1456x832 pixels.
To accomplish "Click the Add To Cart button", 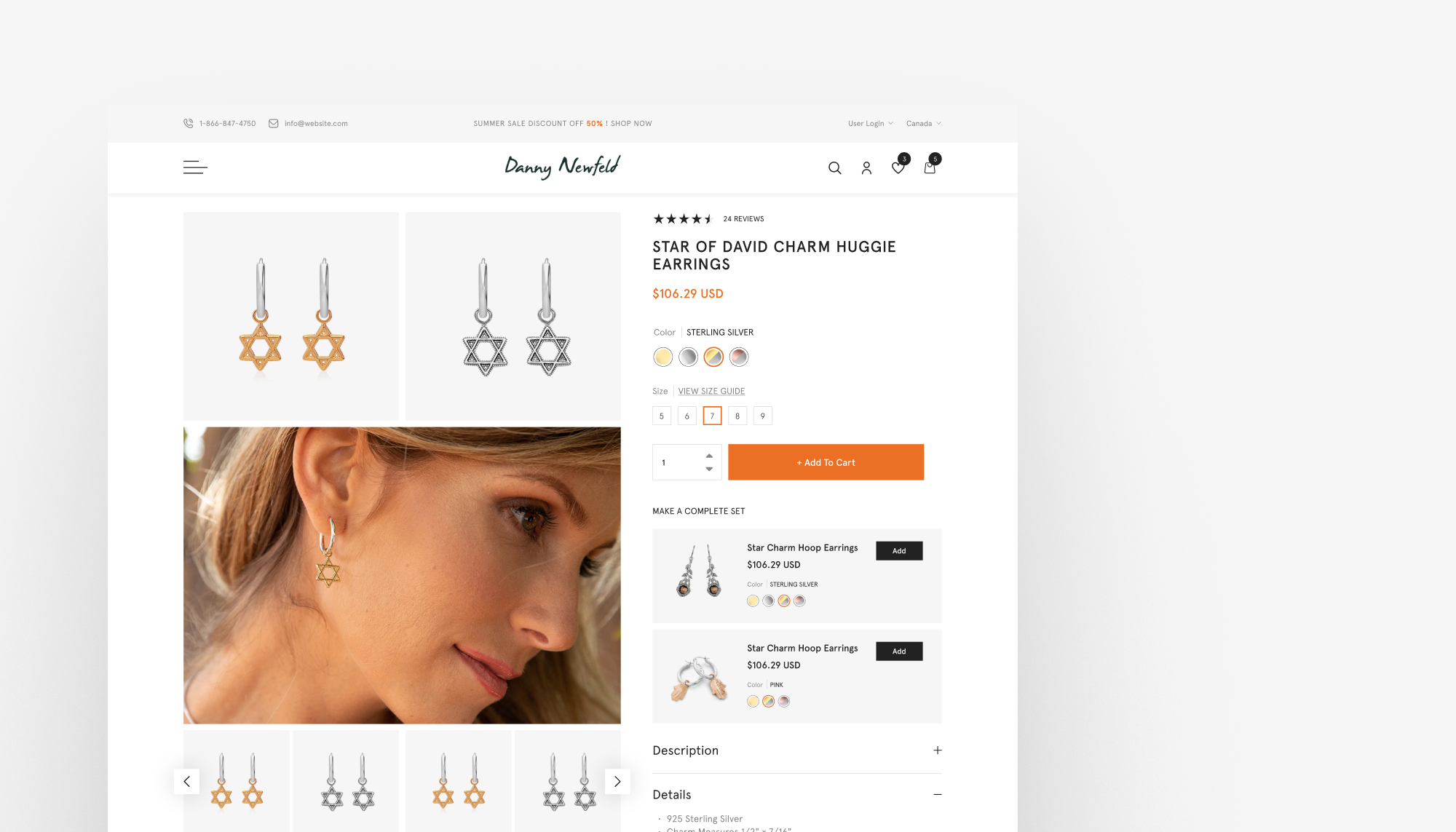I will pyautogui.click(x=826, y=462).
